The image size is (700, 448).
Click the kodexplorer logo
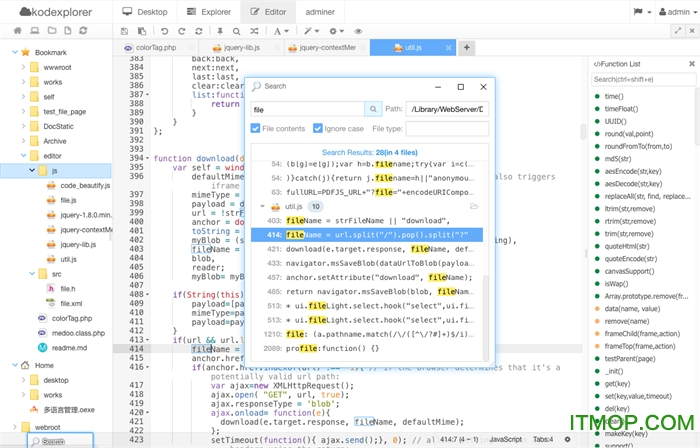56,12
